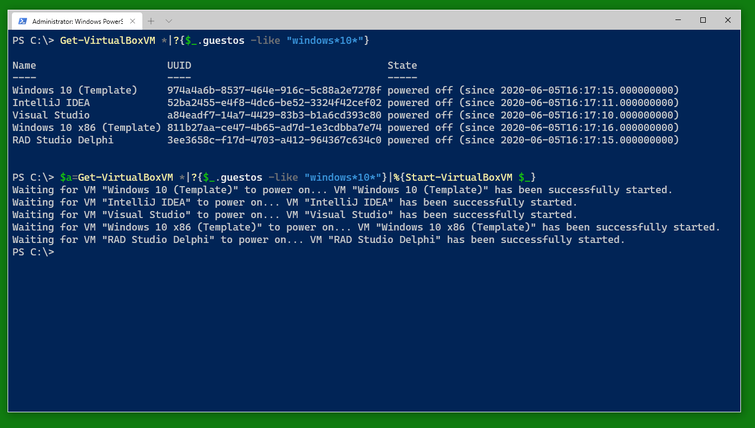
Task: Minimize the terminal window
Action: point(678,20)
